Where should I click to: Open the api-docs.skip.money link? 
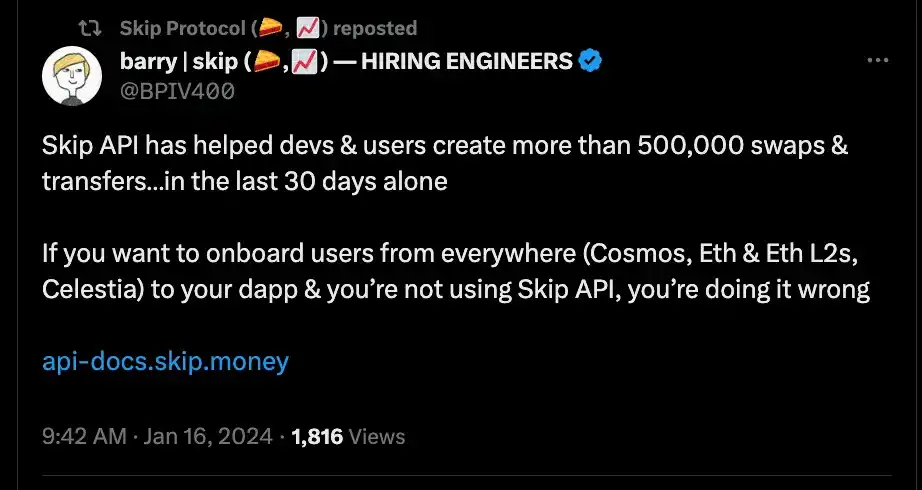(165, 360)
